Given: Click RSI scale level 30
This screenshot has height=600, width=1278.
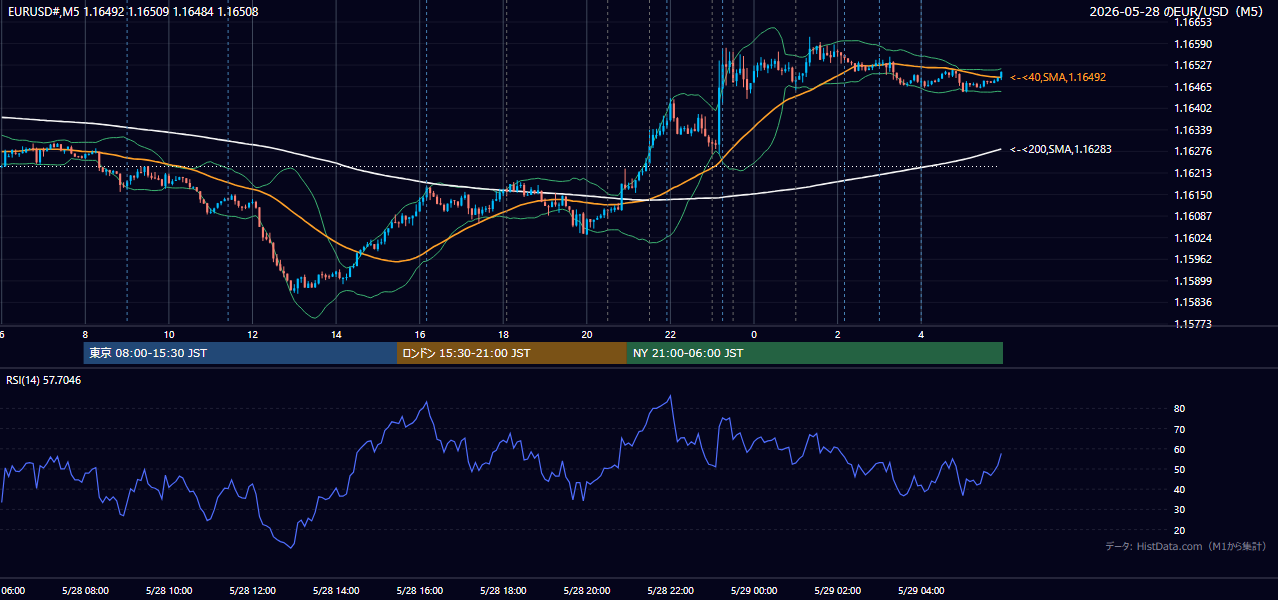Looking at the screenshot, I should [x=1179, y=510].
